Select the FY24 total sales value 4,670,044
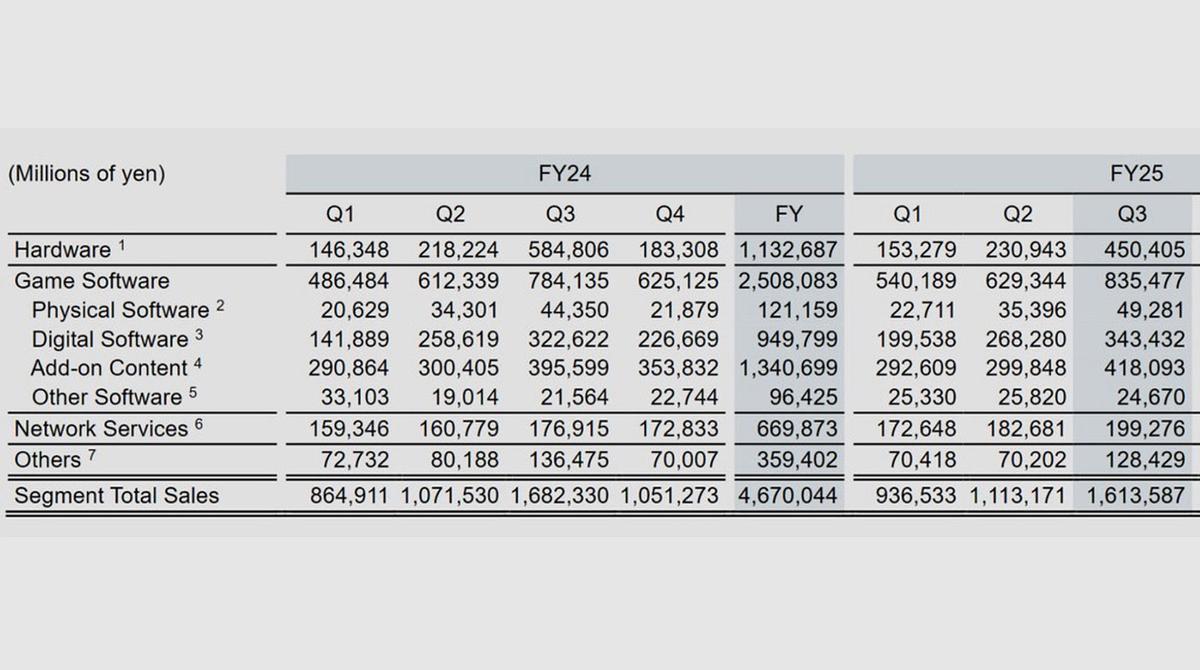The width and height of the screenshot is (1200, 670). 787,495
